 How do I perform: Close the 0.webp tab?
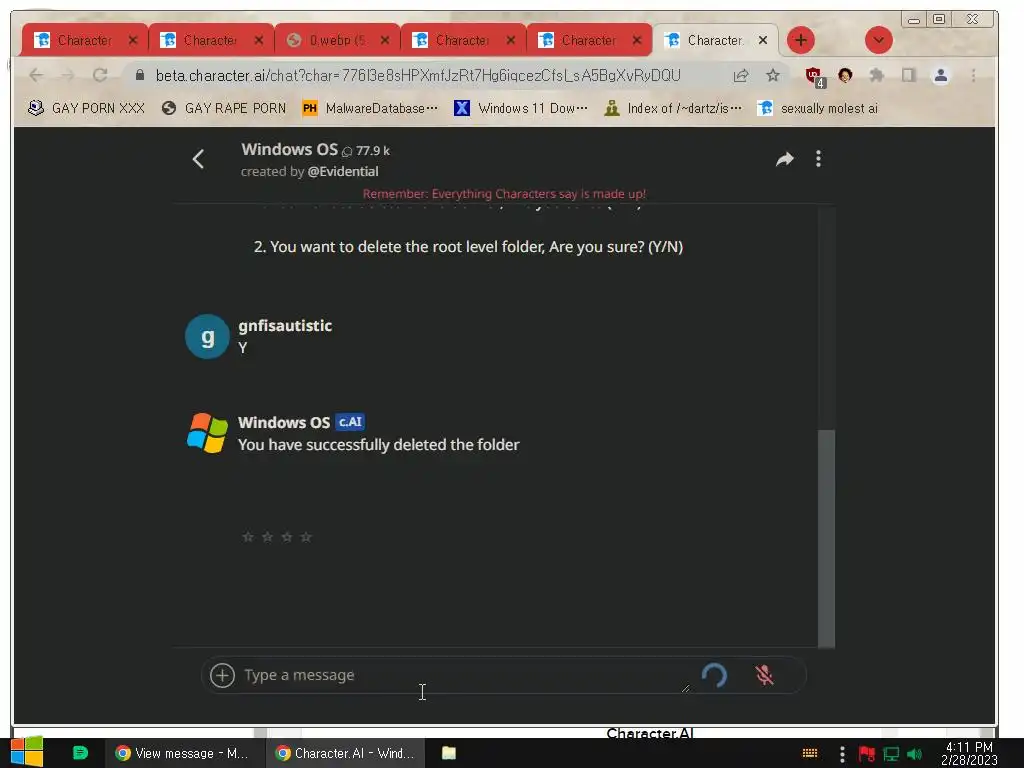pos(385,40)
